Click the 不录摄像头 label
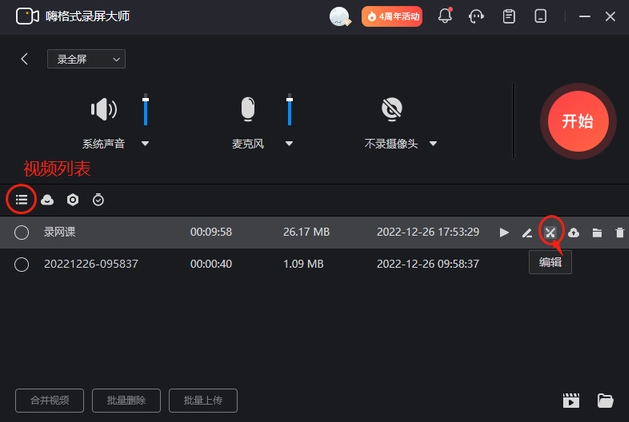629x422 pixels. pos(391,144)
